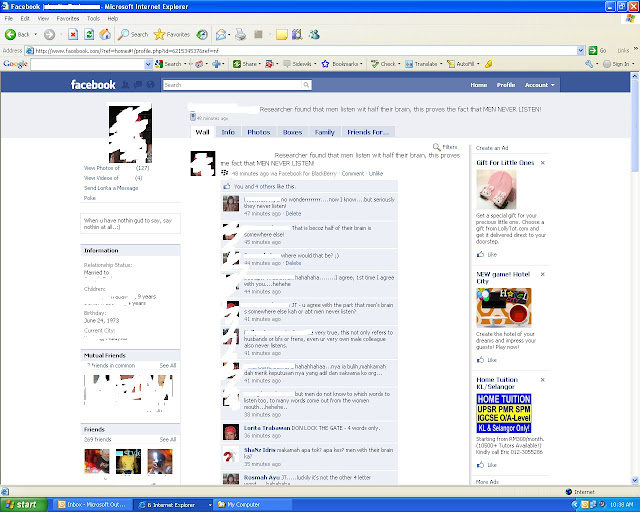Screen dimensions: 640x512
Task: Switch to the Info tab
Action: click(228, 132)
